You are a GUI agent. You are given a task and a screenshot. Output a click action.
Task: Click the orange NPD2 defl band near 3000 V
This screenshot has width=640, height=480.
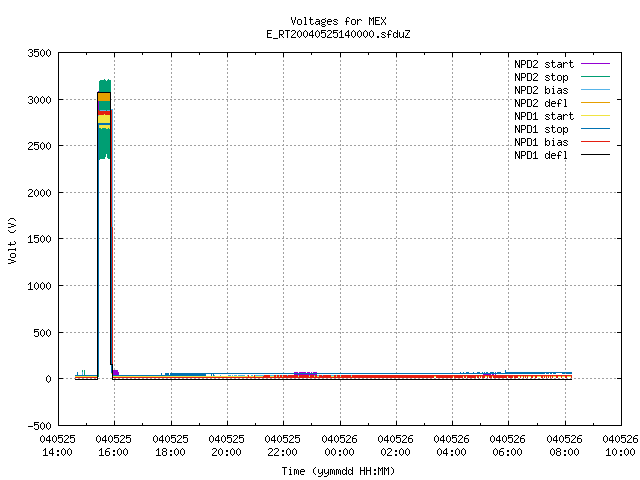pyautogui.click(x=104, y=97)
